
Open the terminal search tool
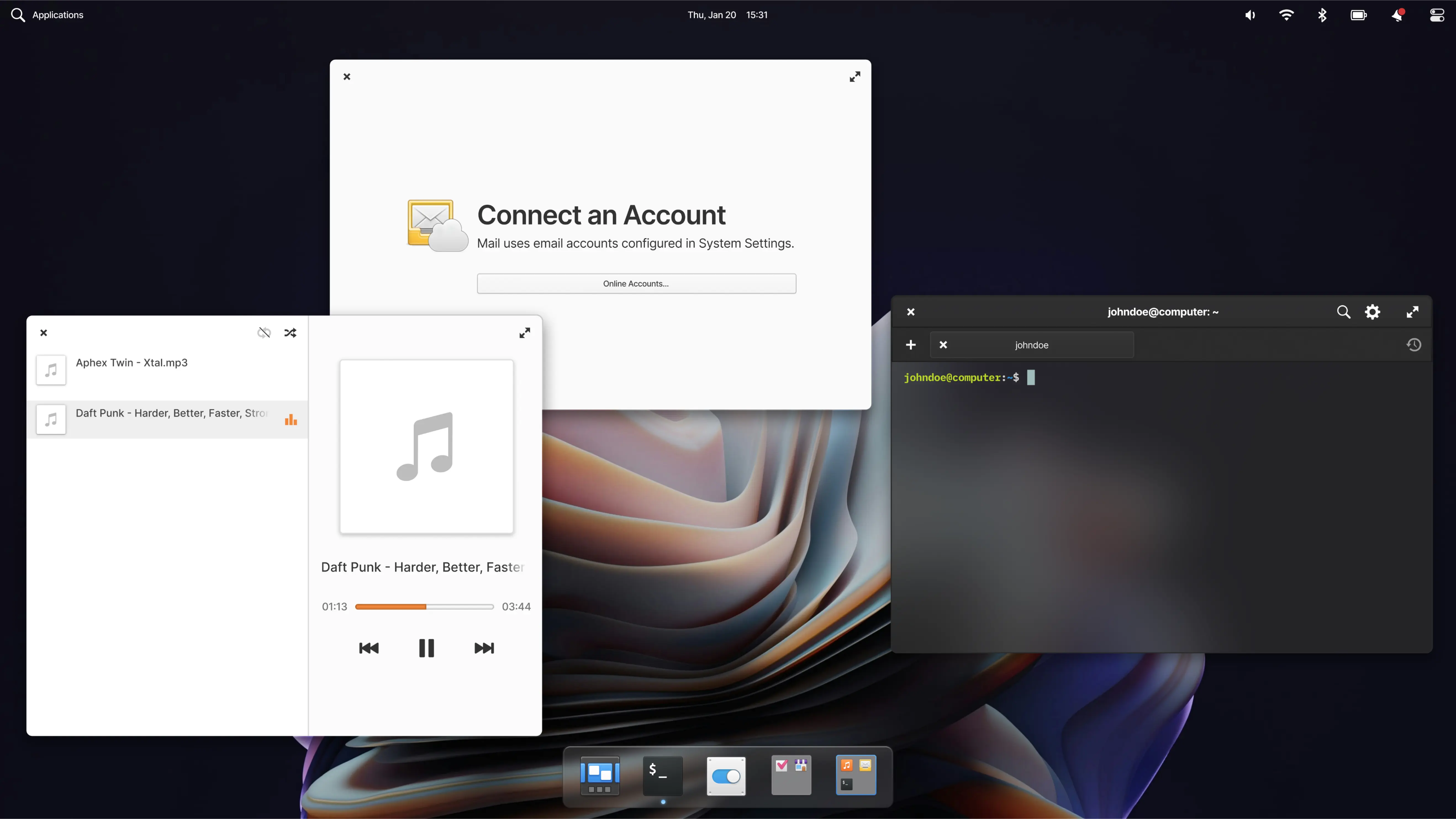click(x=1344, y=312)
